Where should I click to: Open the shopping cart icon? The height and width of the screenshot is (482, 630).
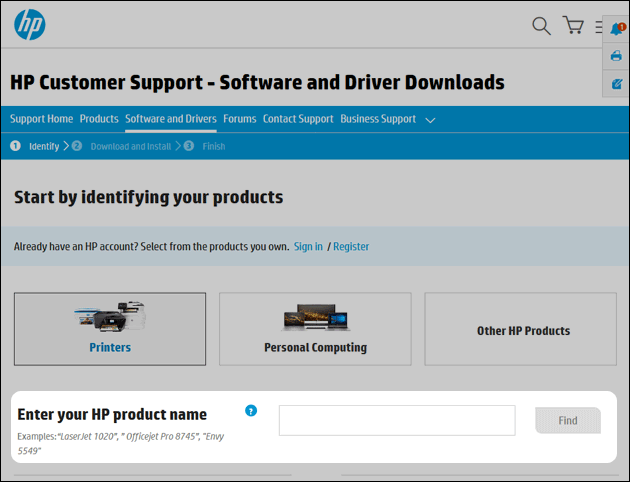[x=573, y=25]
